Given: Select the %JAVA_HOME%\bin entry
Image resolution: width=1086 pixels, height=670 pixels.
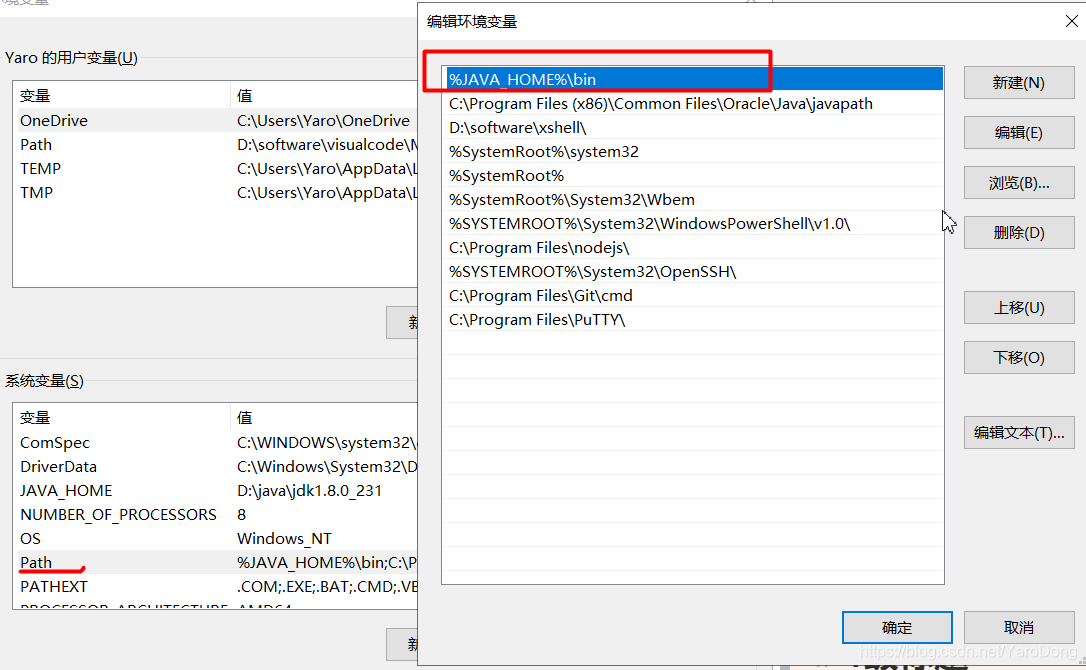Looking at the screenshot, I should (x=693, y=79).
